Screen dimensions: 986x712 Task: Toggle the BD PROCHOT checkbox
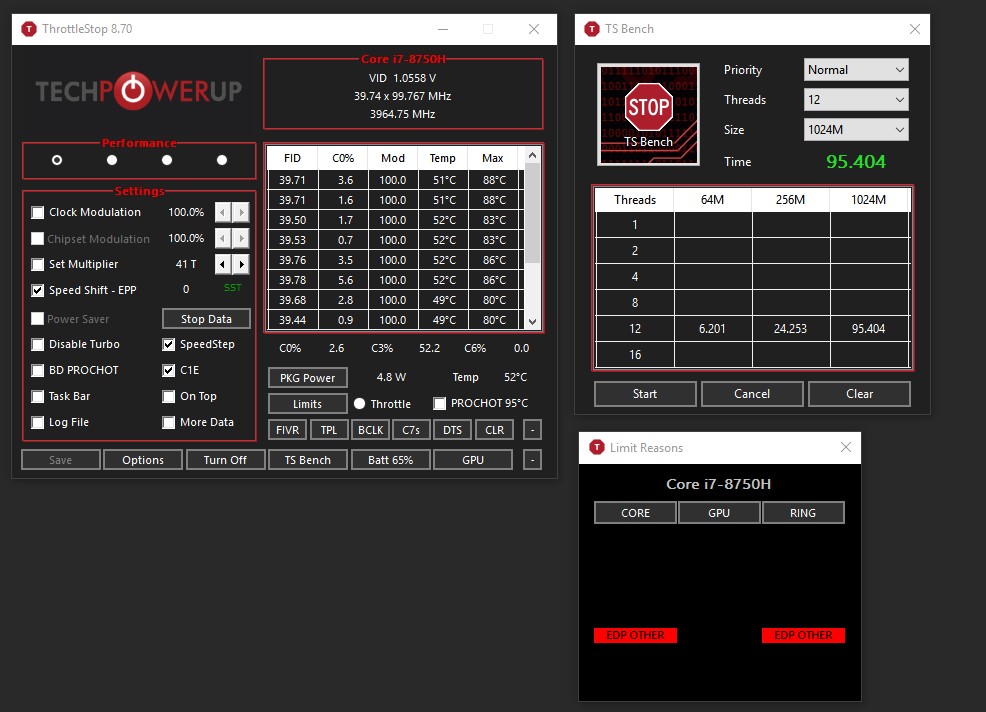point(38,370)
